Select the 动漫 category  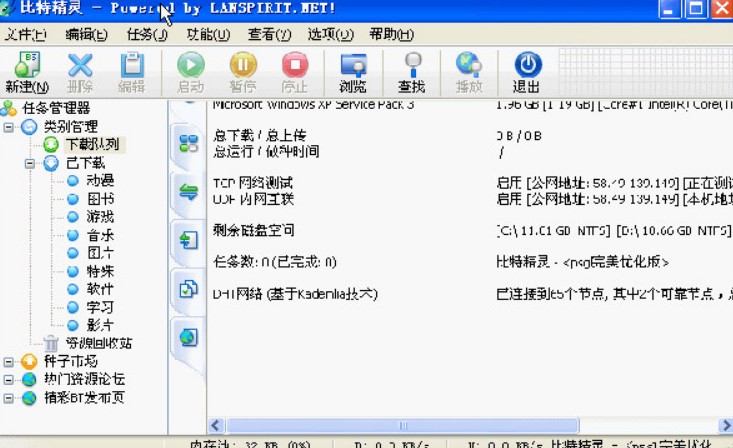pos(100,181)
